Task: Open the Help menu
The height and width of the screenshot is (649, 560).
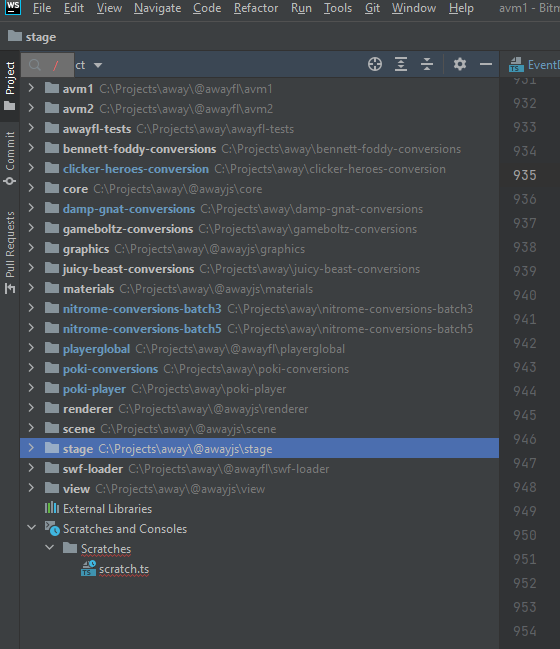Action: pos(461,8)
